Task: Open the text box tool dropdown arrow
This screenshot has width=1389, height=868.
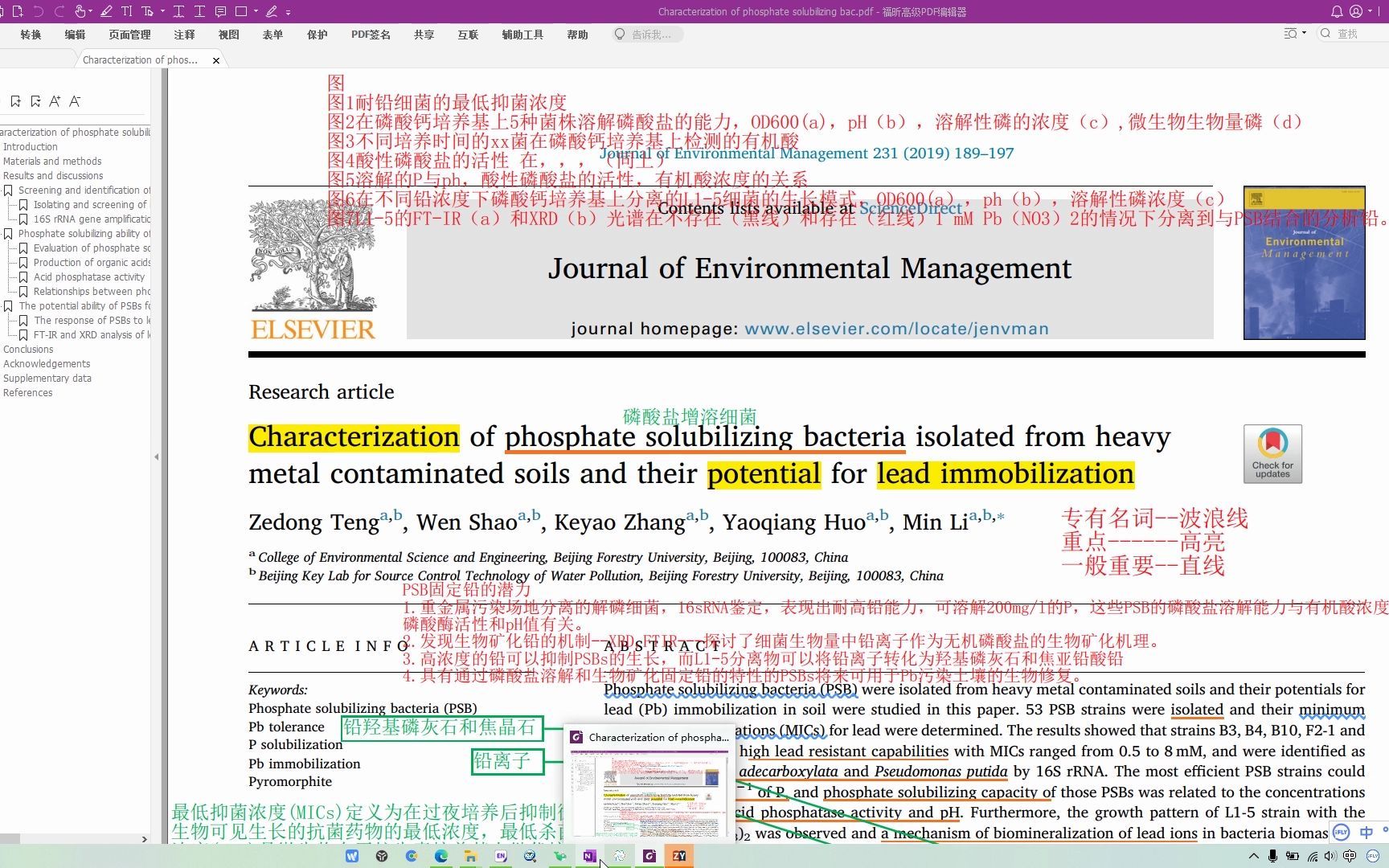Action: coord(162,12)
